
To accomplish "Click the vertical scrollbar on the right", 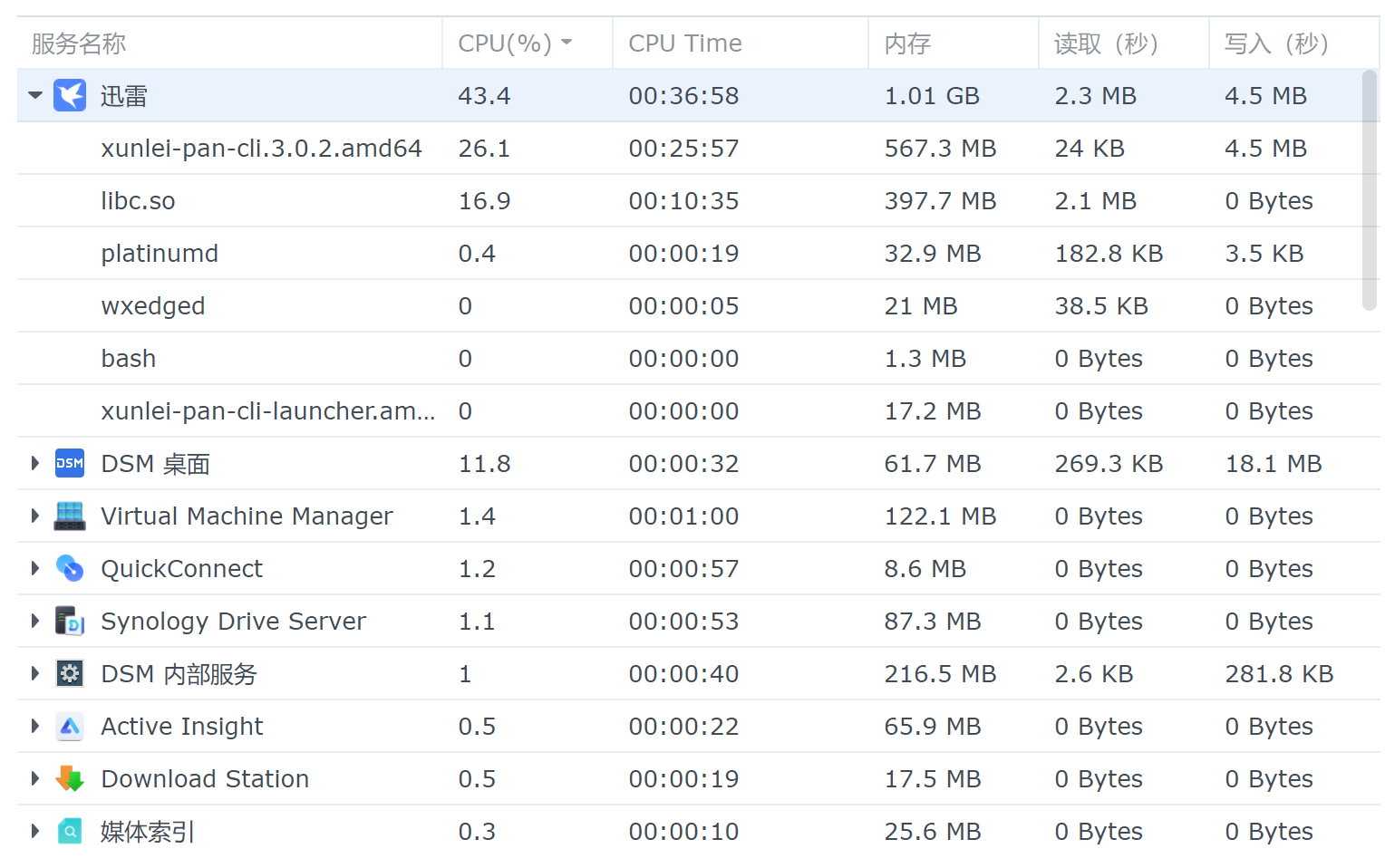I will pos(1370,190).
